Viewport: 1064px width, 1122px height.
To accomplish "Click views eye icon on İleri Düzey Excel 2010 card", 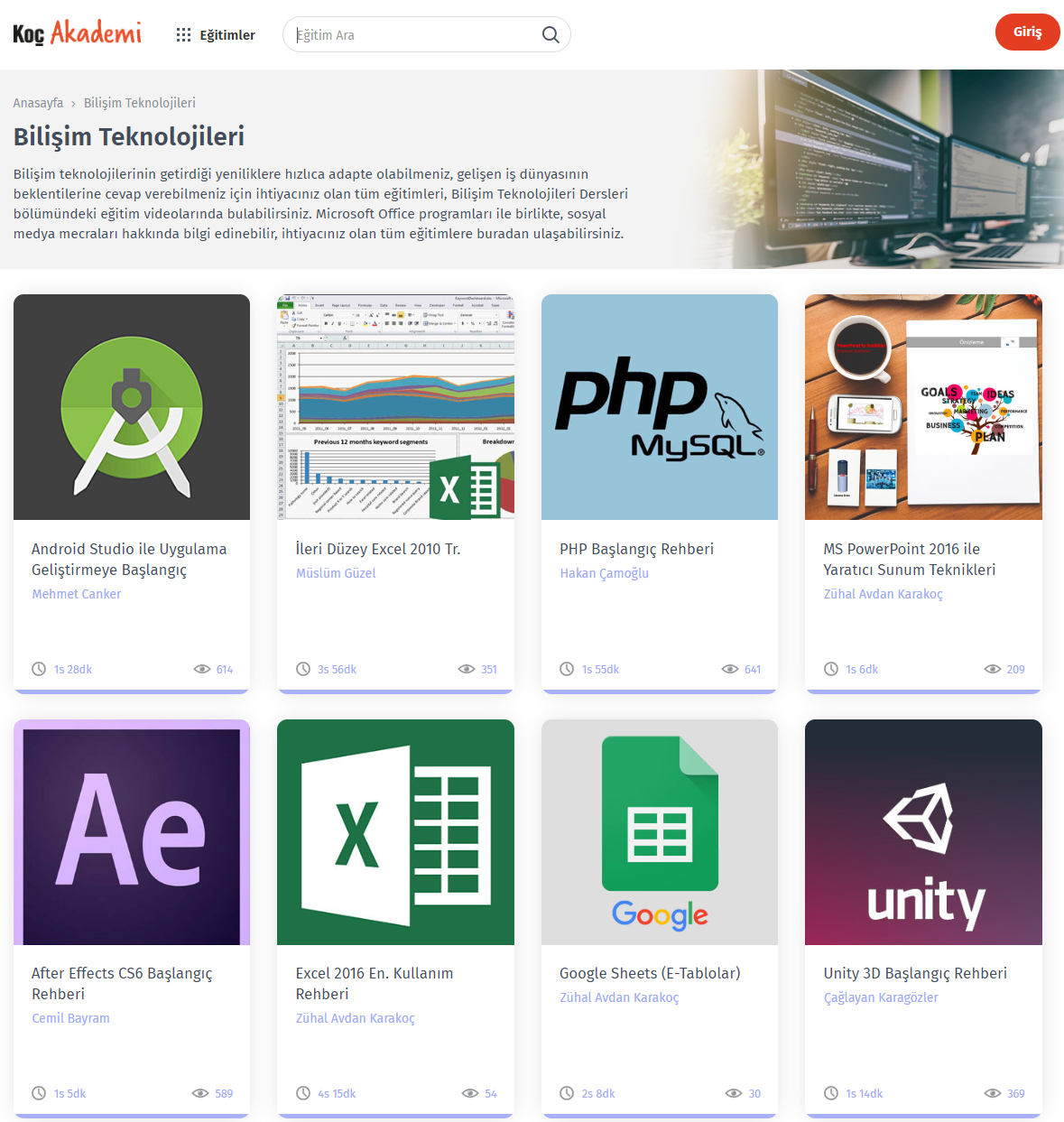I will pos(467,669).
